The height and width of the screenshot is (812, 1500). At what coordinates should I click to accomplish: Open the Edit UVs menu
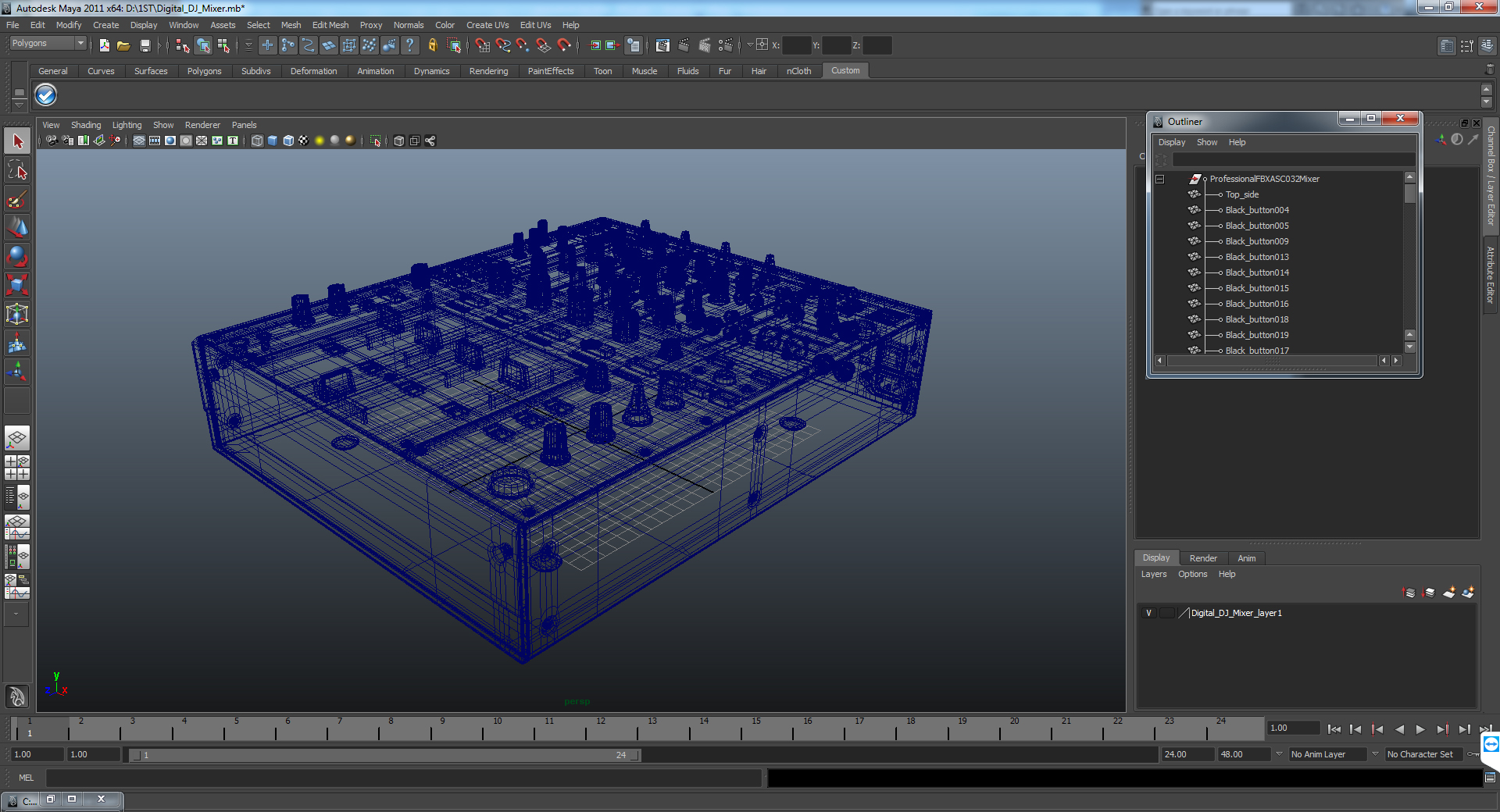[x=535, y=25]
